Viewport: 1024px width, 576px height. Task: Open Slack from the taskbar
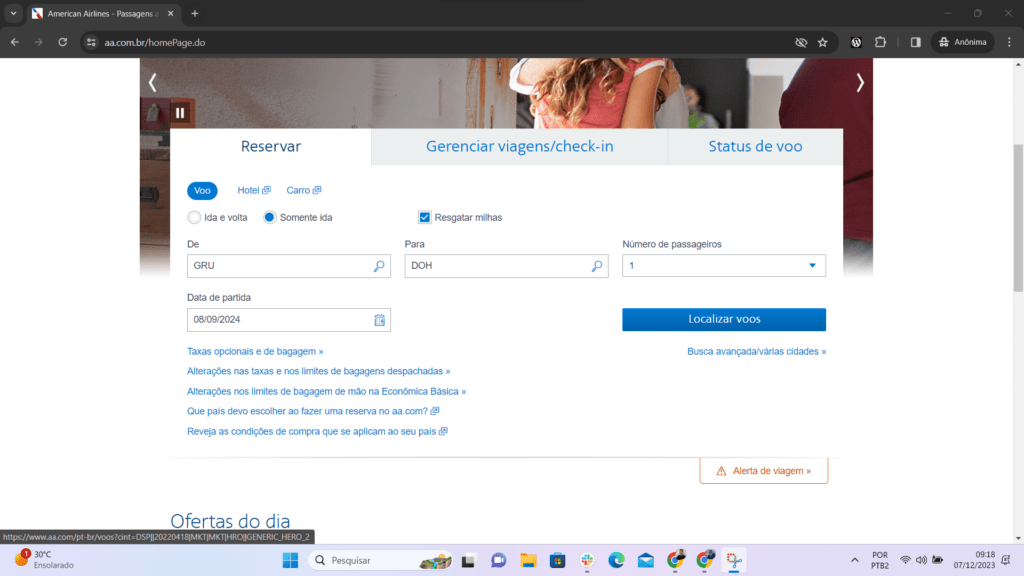pyautogui.click(x=588, y=560)
